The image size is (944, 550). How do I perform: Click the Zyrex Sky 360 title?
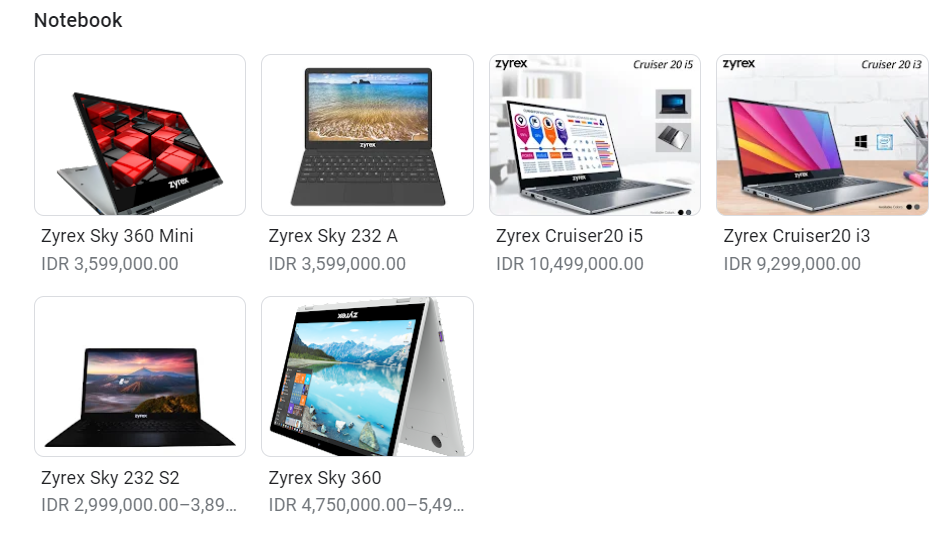[324, 478]
